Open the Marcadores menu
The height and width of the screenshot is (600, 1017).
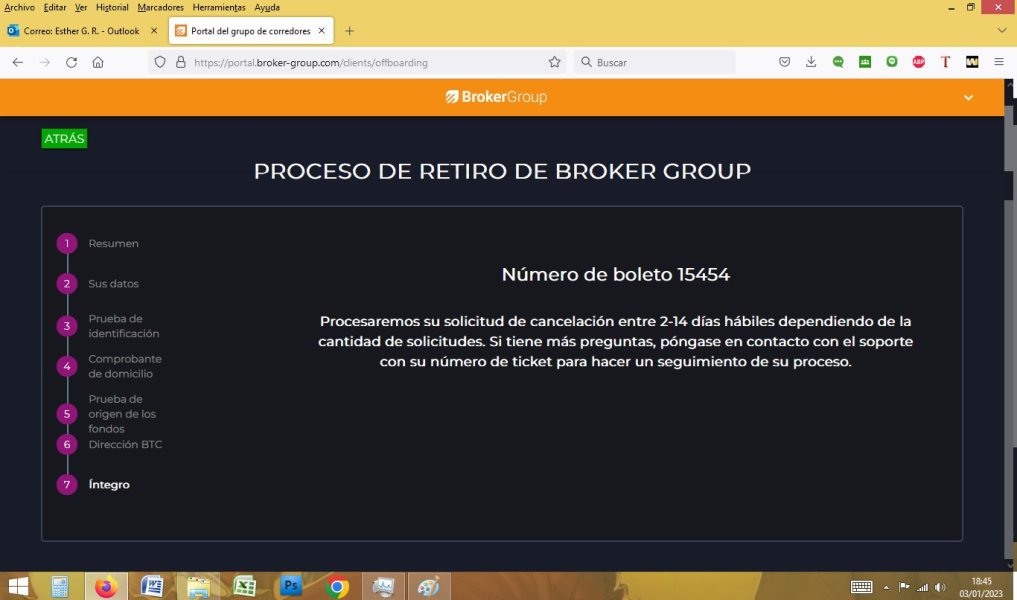coord(160,7)
